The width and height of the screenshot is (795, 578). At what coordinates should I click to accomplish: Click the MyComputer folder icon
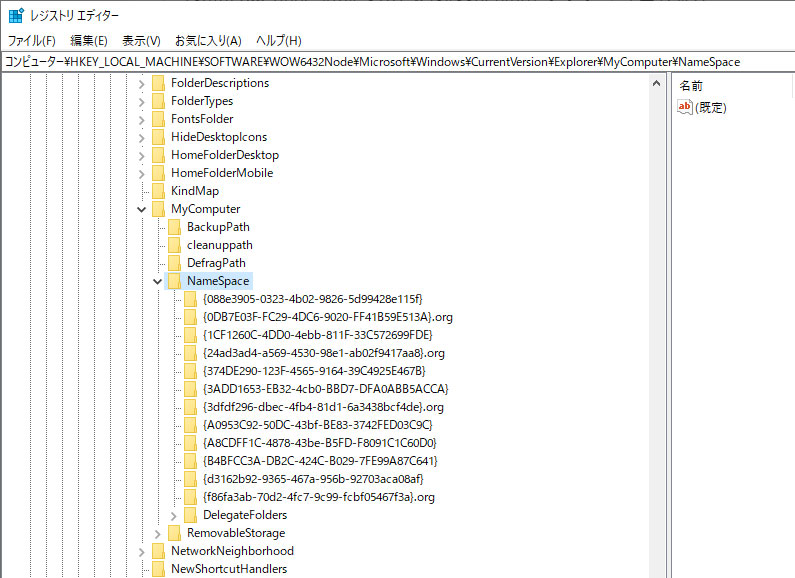(159, 209)
